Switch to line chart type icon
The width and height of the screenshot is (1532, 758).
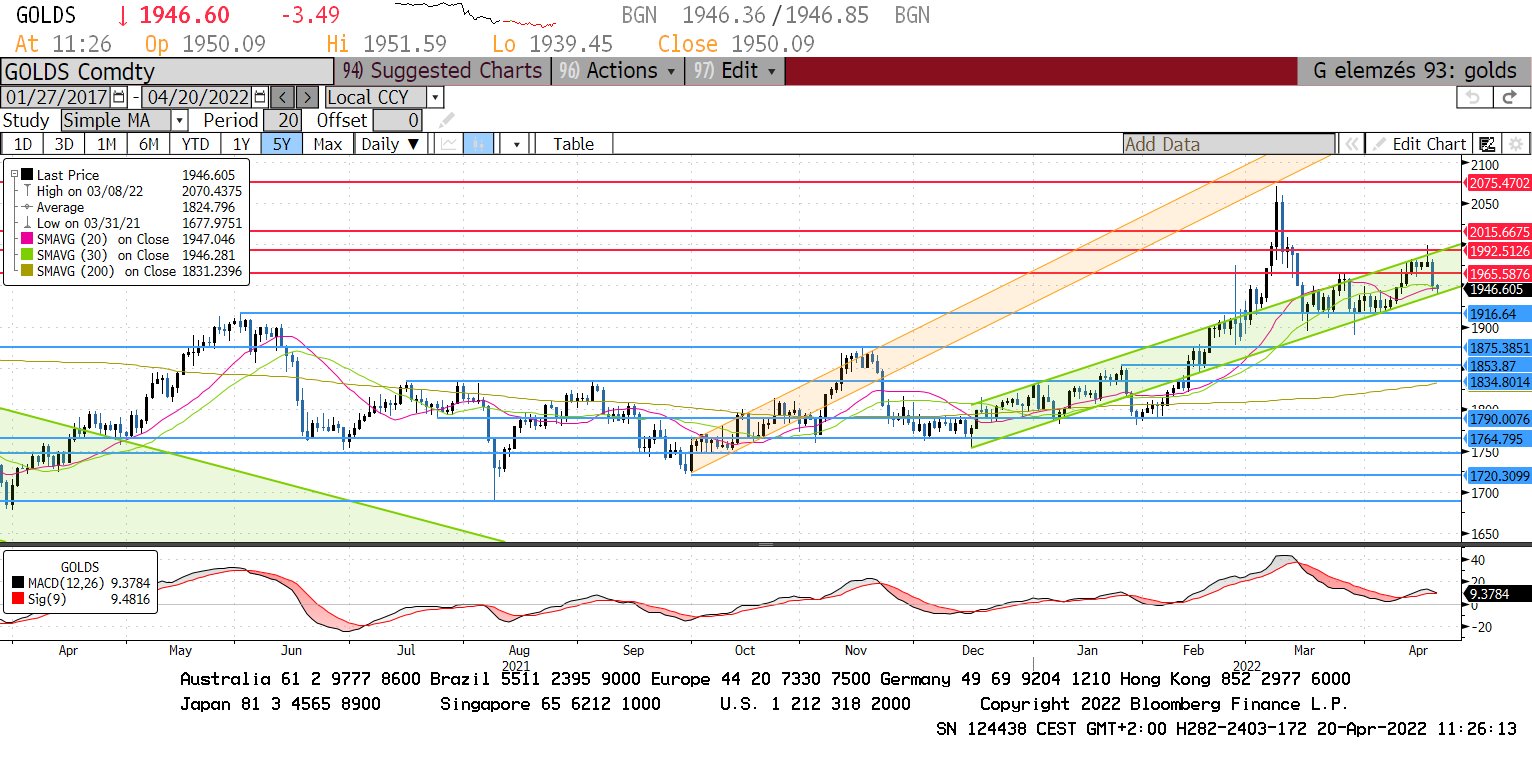click(x=449, y=144)
